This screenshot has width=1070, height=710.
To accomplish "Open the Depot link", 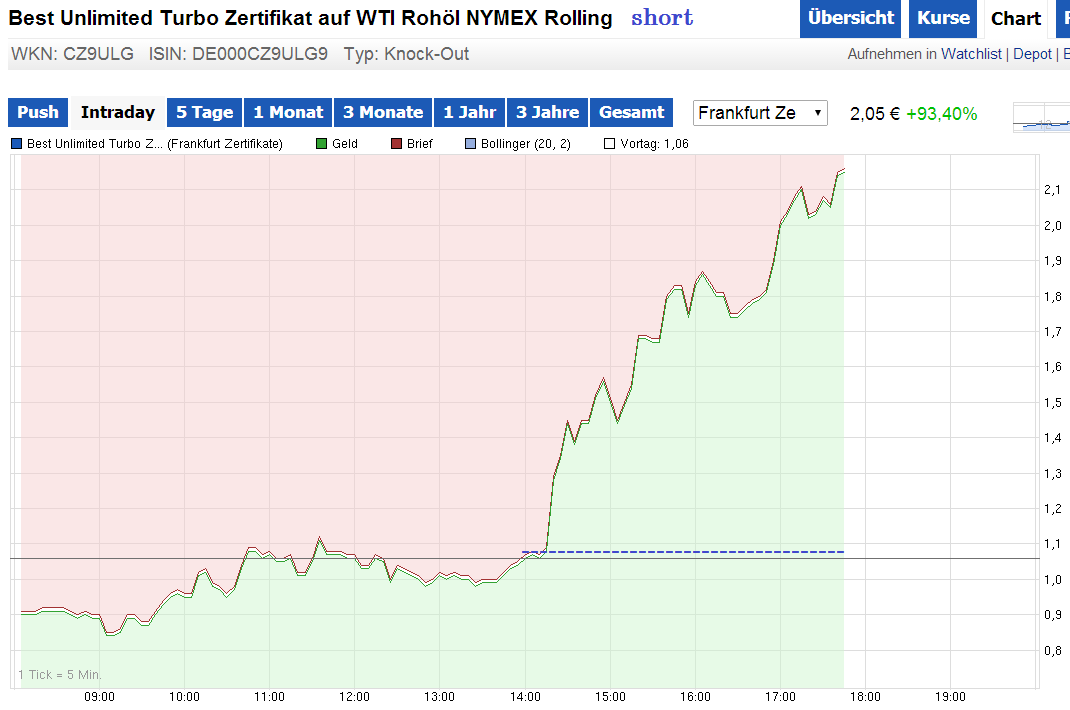I will click(x=1032, y=53).
